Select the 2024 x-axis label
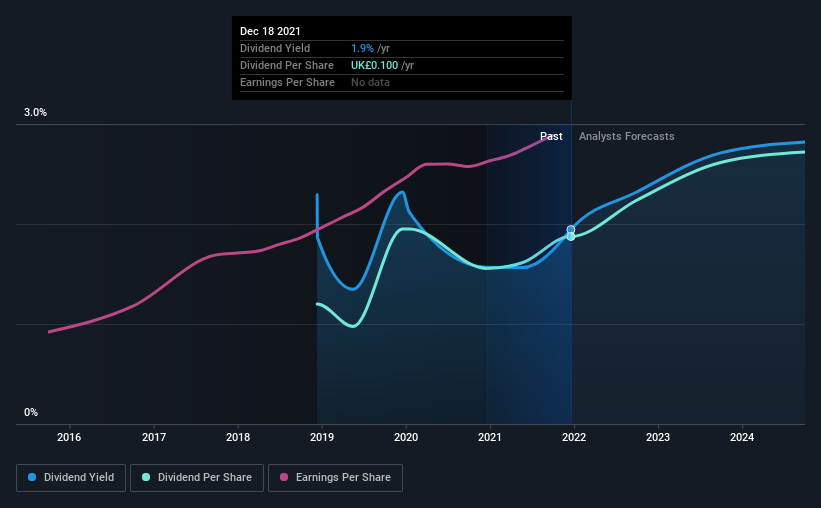This screenshot has width=821, height=508. click(742, 437)
